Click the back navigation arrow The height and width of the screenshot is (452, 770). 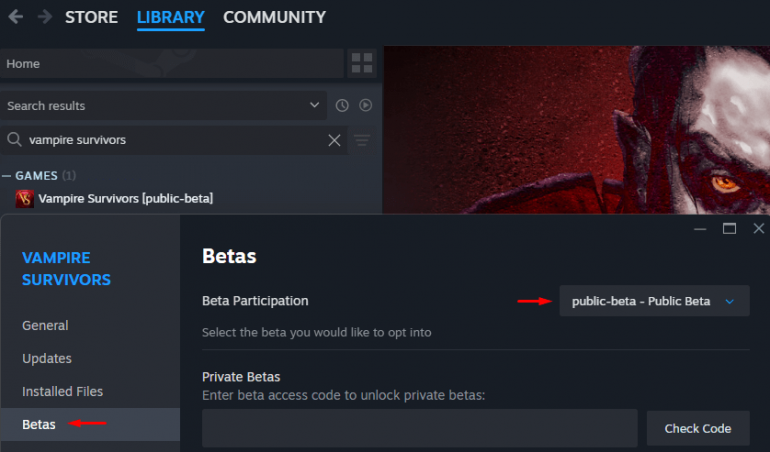(15, 17)
